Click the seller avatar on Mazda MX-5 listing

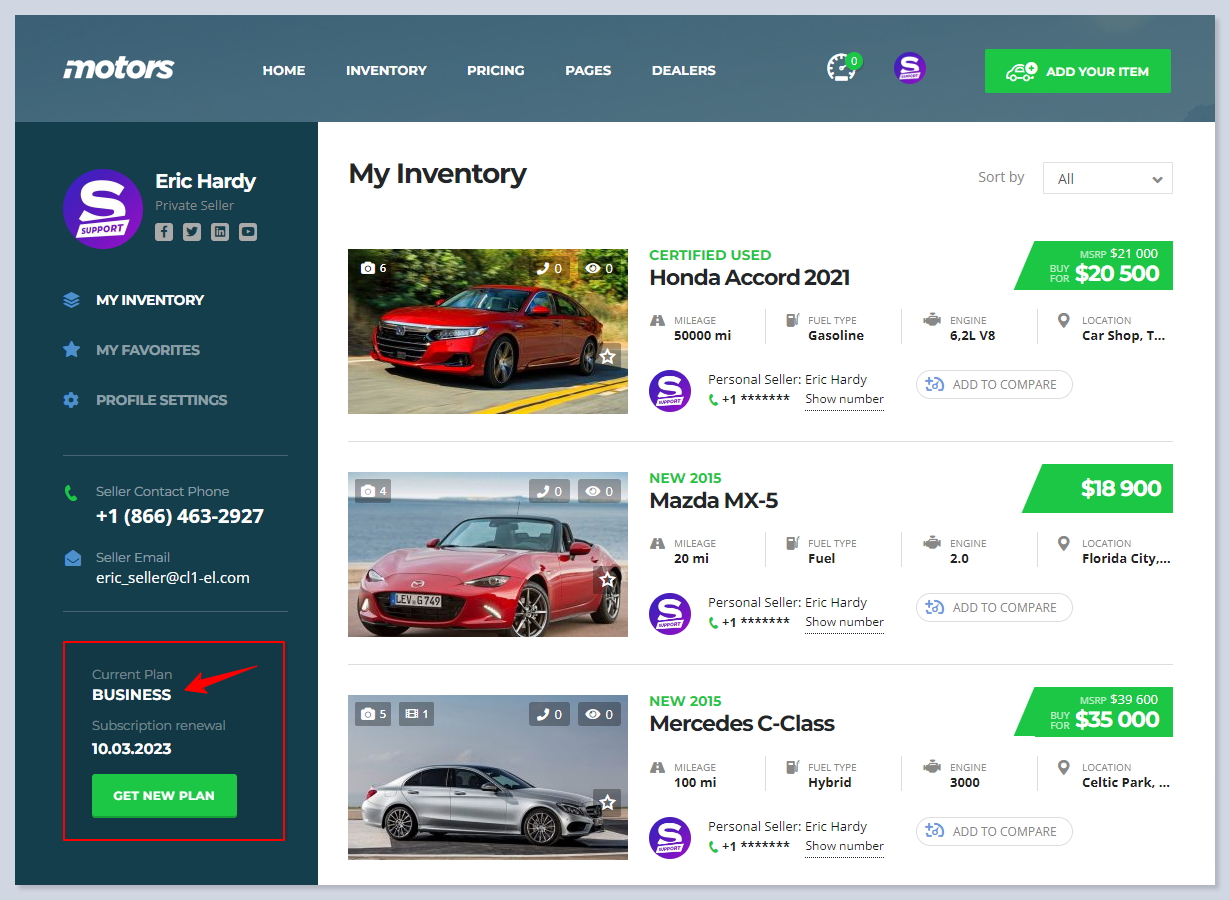click(x=670, y=614)
